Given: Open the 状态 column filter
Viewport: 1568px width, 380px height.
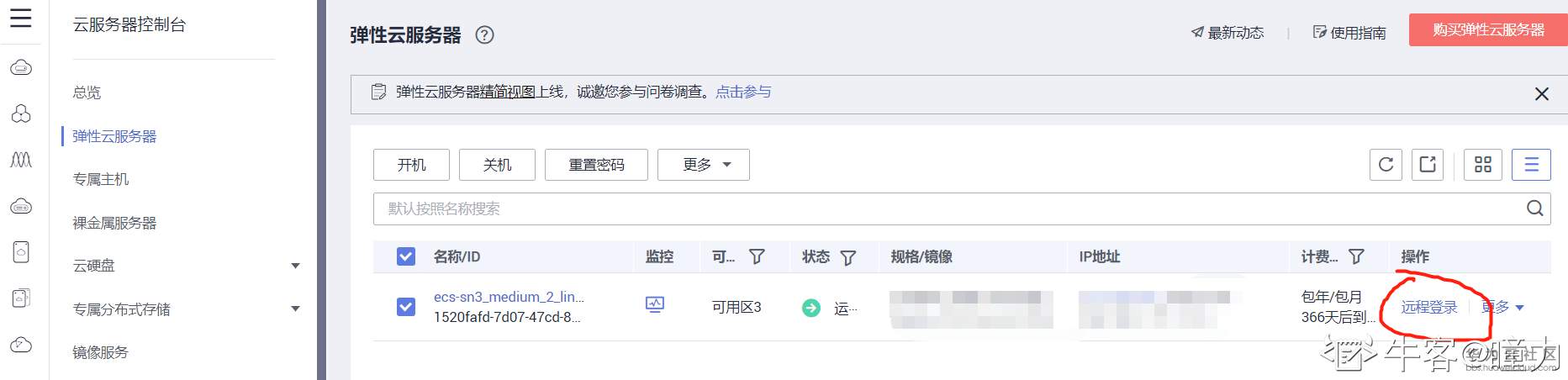Looking at the screenshot, I should click(848, 257).
